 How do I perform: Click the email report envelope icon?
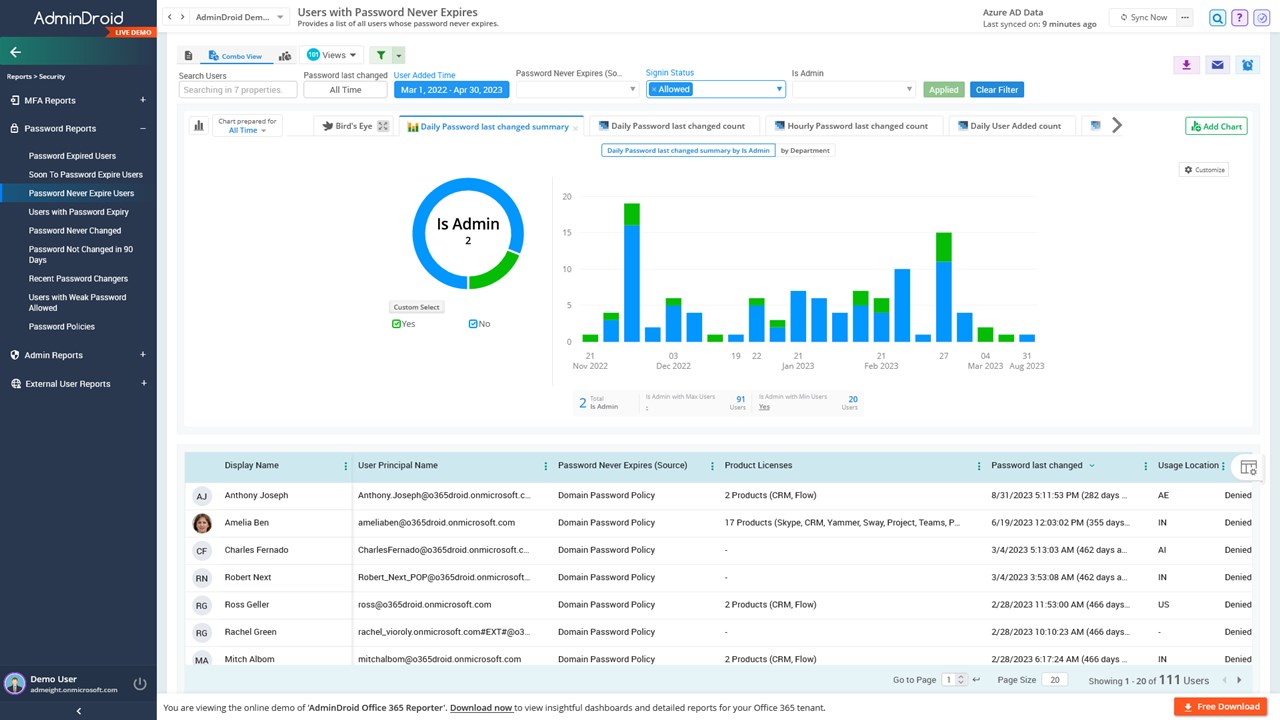[1217, 65]
